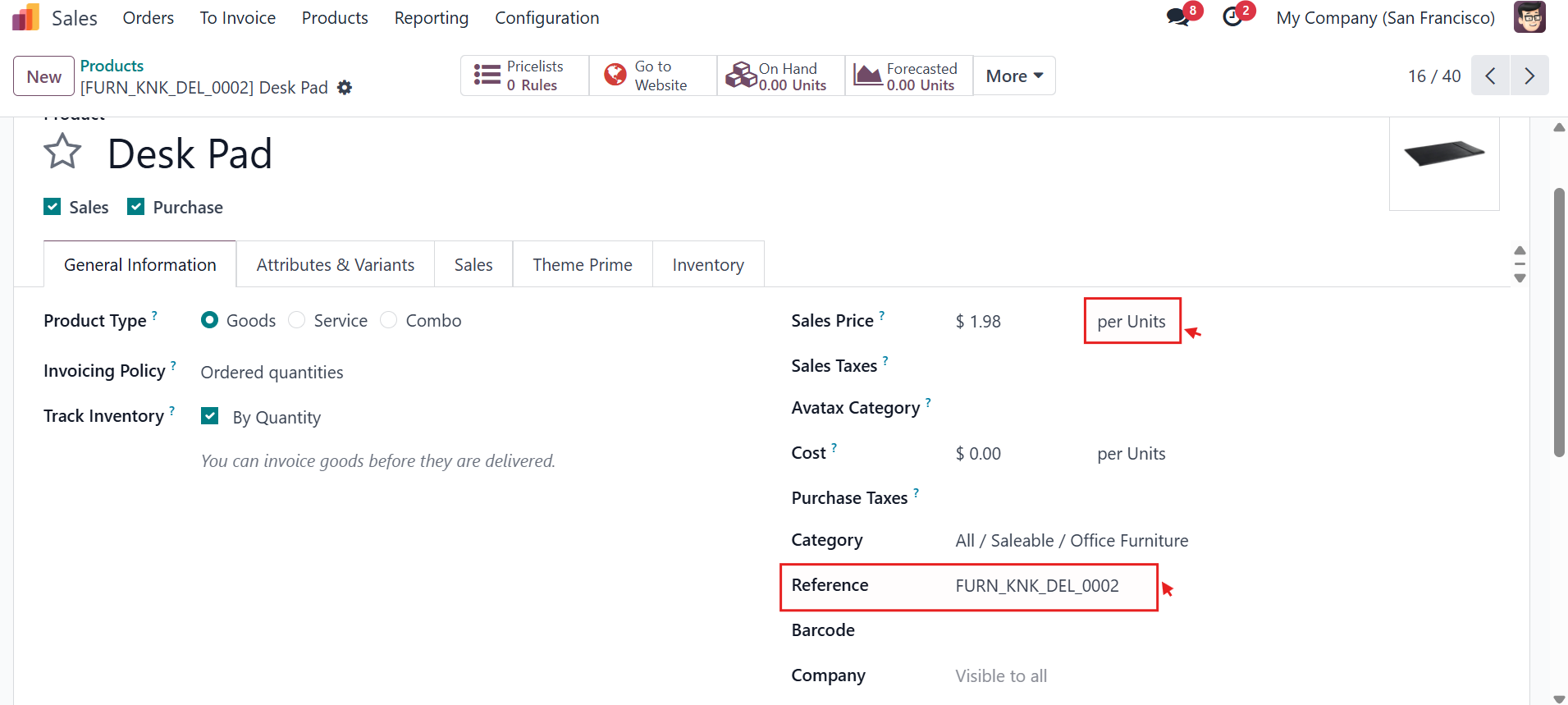1568x705 pixels.
Task: Open the activities clock icon
Action: pyautogui.click(x=1232, y=17)
